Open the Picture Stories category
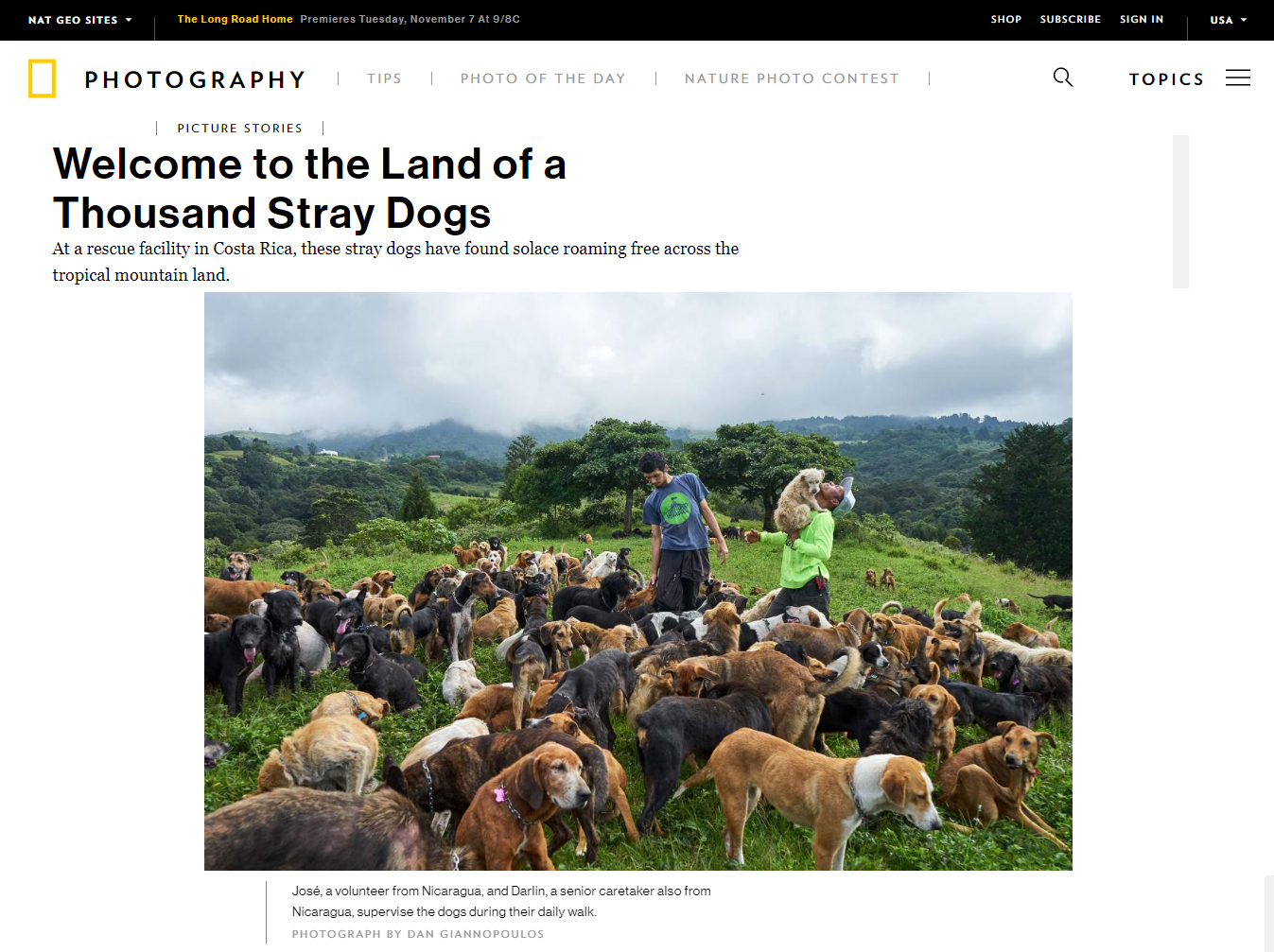 240,128
